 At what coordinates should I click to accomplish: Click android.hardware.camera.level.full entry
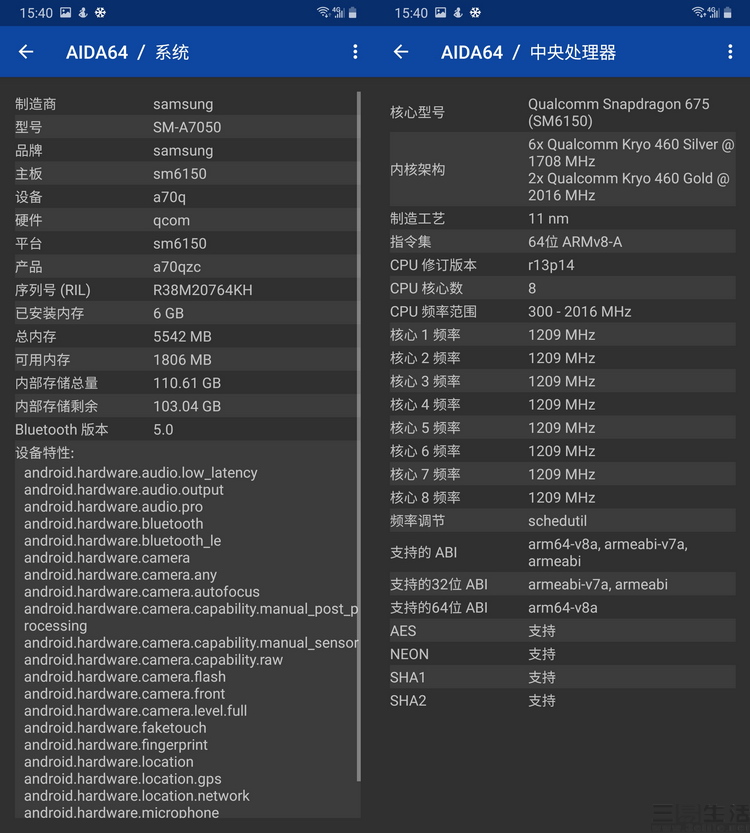coord(135,711)
